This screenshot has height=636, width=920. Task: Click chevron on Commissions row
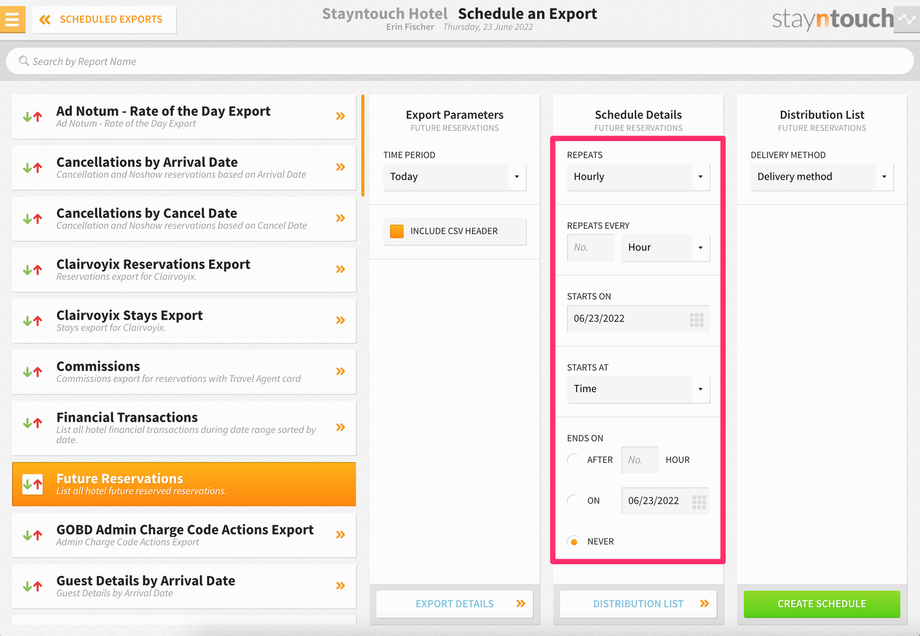point(340,371)
